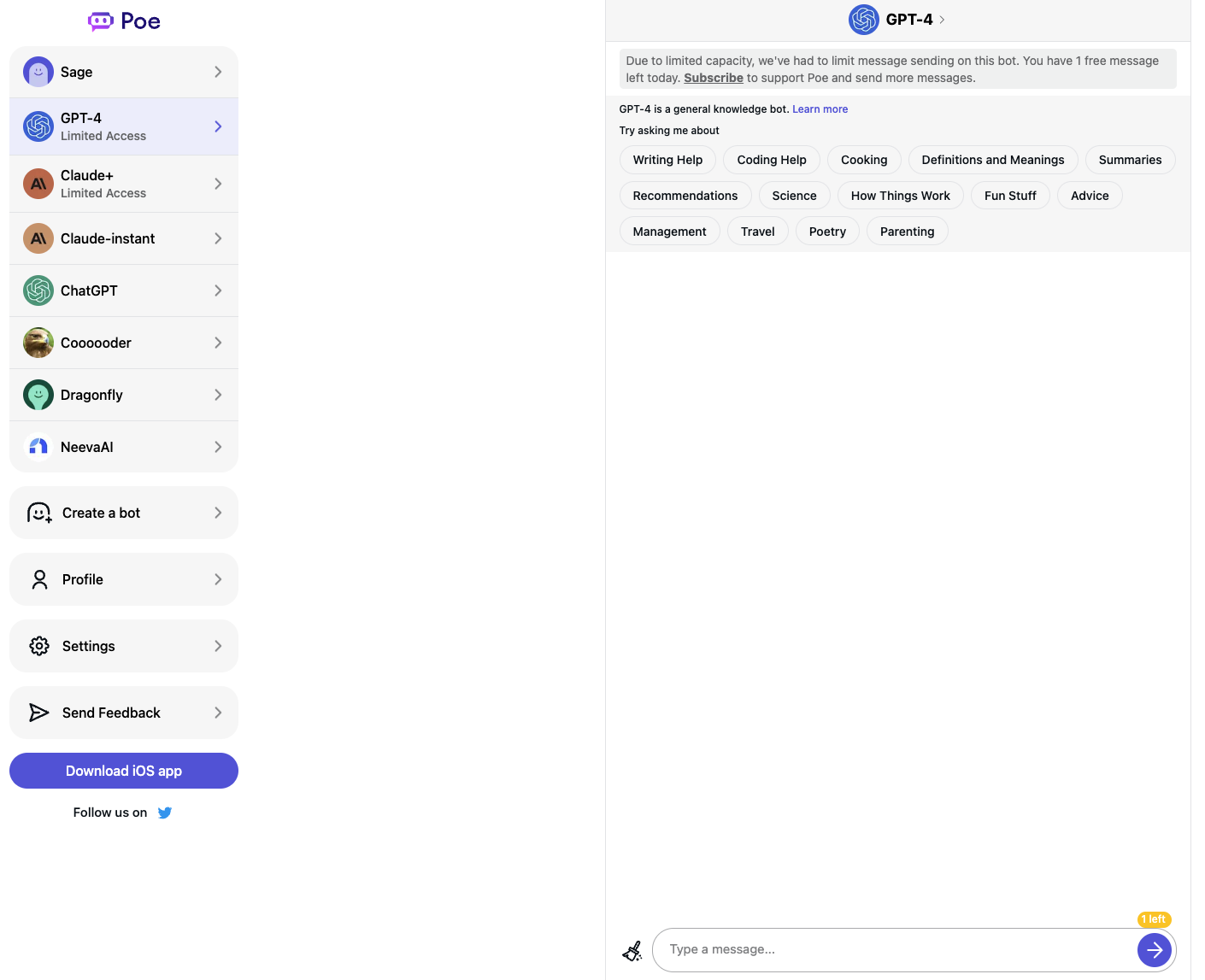The width and height of the screenshot is (1205, 980).
Task: Select the Parenting chip
Action: 908,232
